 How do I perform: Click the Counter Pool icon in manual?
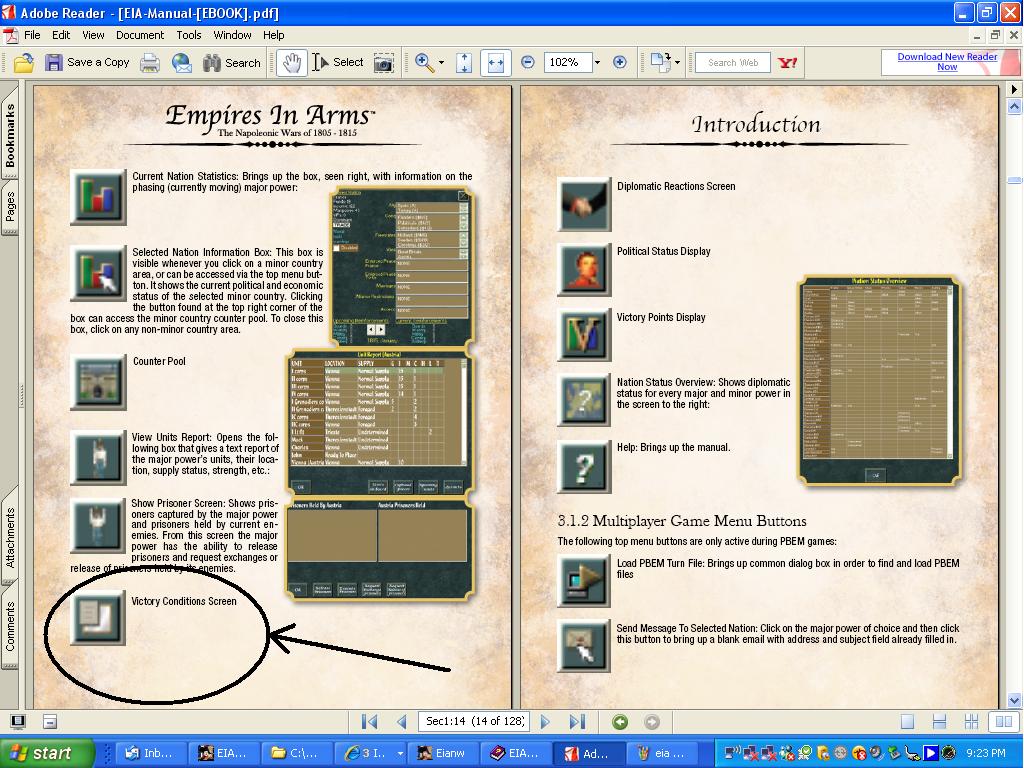click(98, 382)
